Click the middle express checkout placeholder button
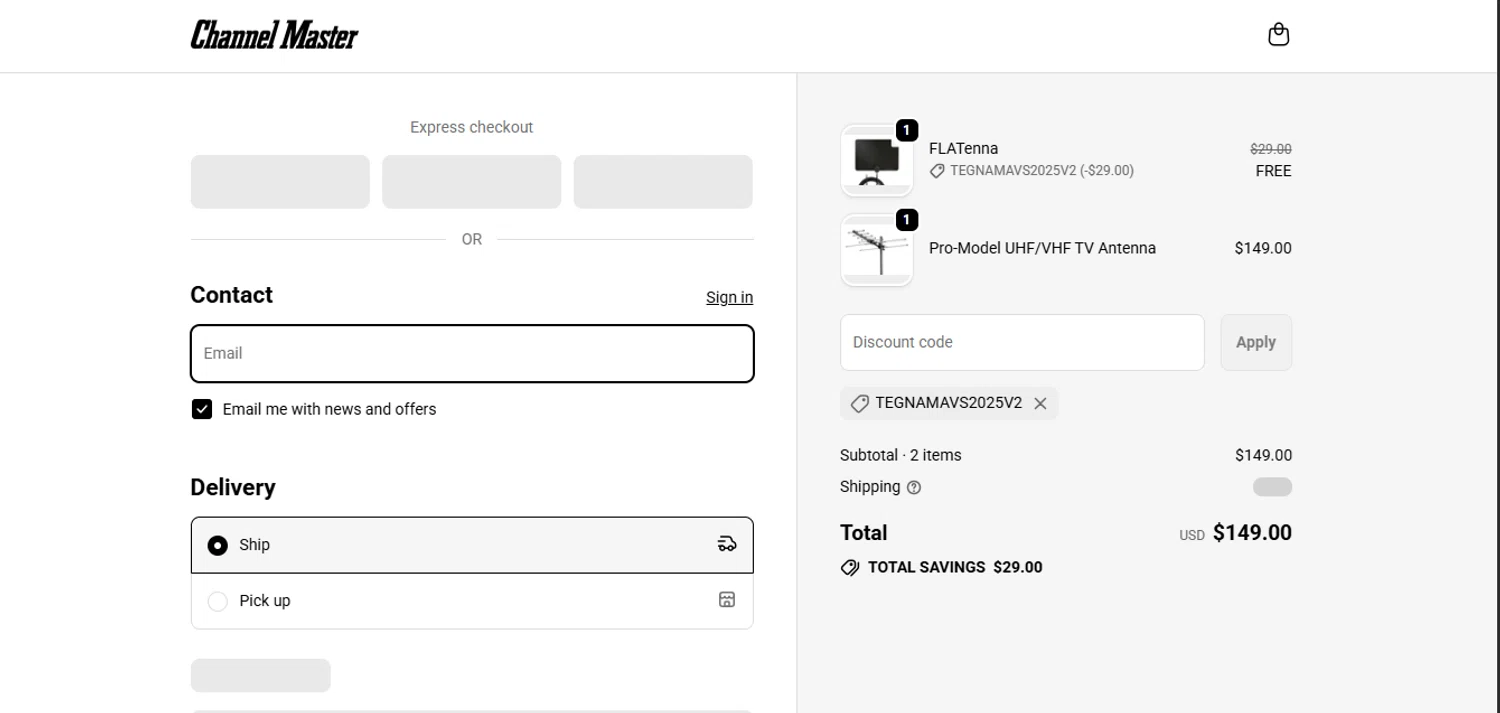 (x=472, y=182)
